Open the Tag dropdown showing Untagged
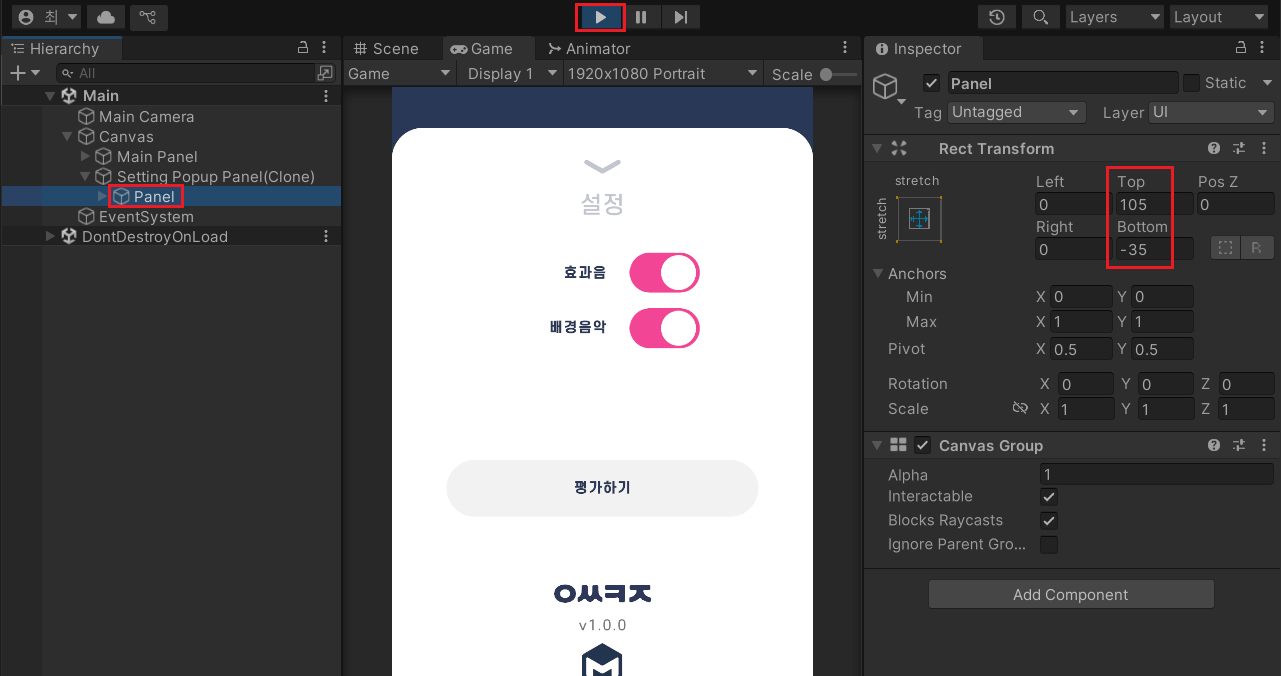Screen dimensions: 1281x676 (1016, 112)
